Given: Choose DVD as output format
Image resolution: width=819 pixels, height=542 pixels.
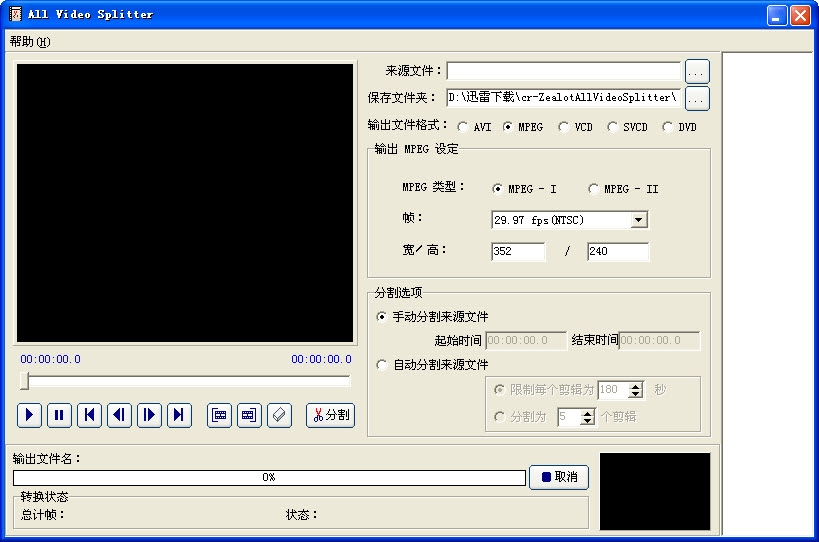Looking at the screenshot, I should [667, 127].
